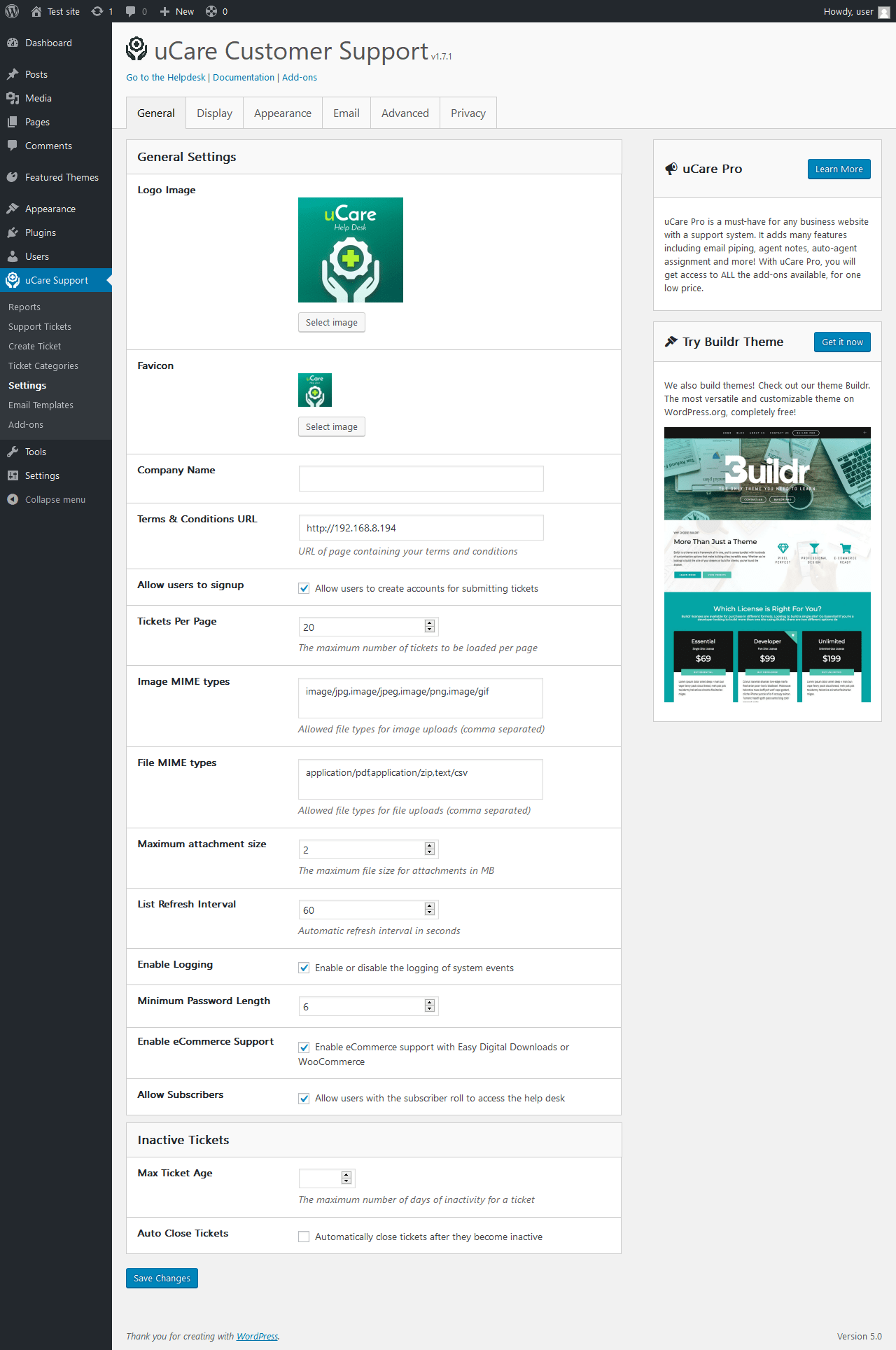Open Reports in the uCare submenu

[x=24, y=307]
